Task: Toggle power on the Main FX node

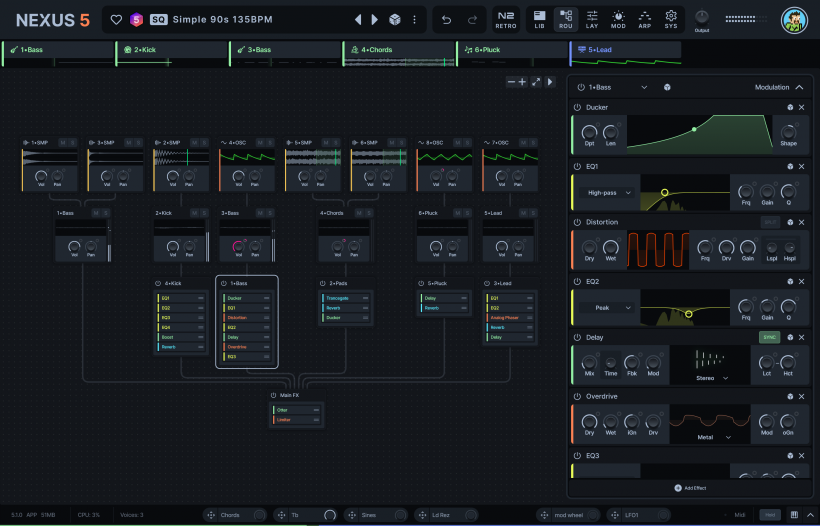Action: coord(273,395)
